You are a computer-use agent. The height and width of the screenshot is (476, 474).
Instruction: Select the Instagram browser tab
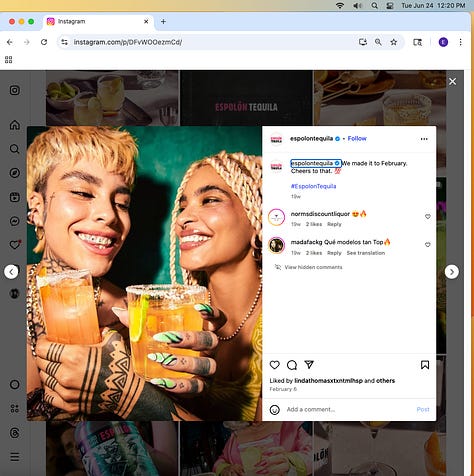(98, 22)
